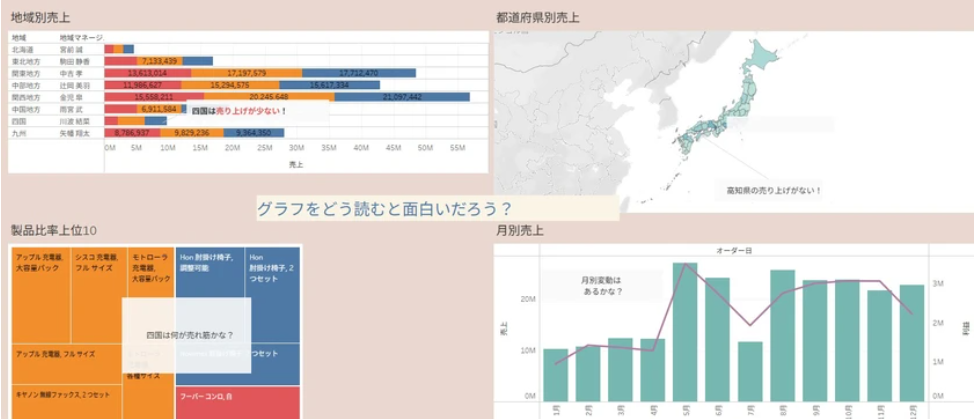976x419 pixels.
Task: Select the 四国 region label
Action: coord(18,120)
